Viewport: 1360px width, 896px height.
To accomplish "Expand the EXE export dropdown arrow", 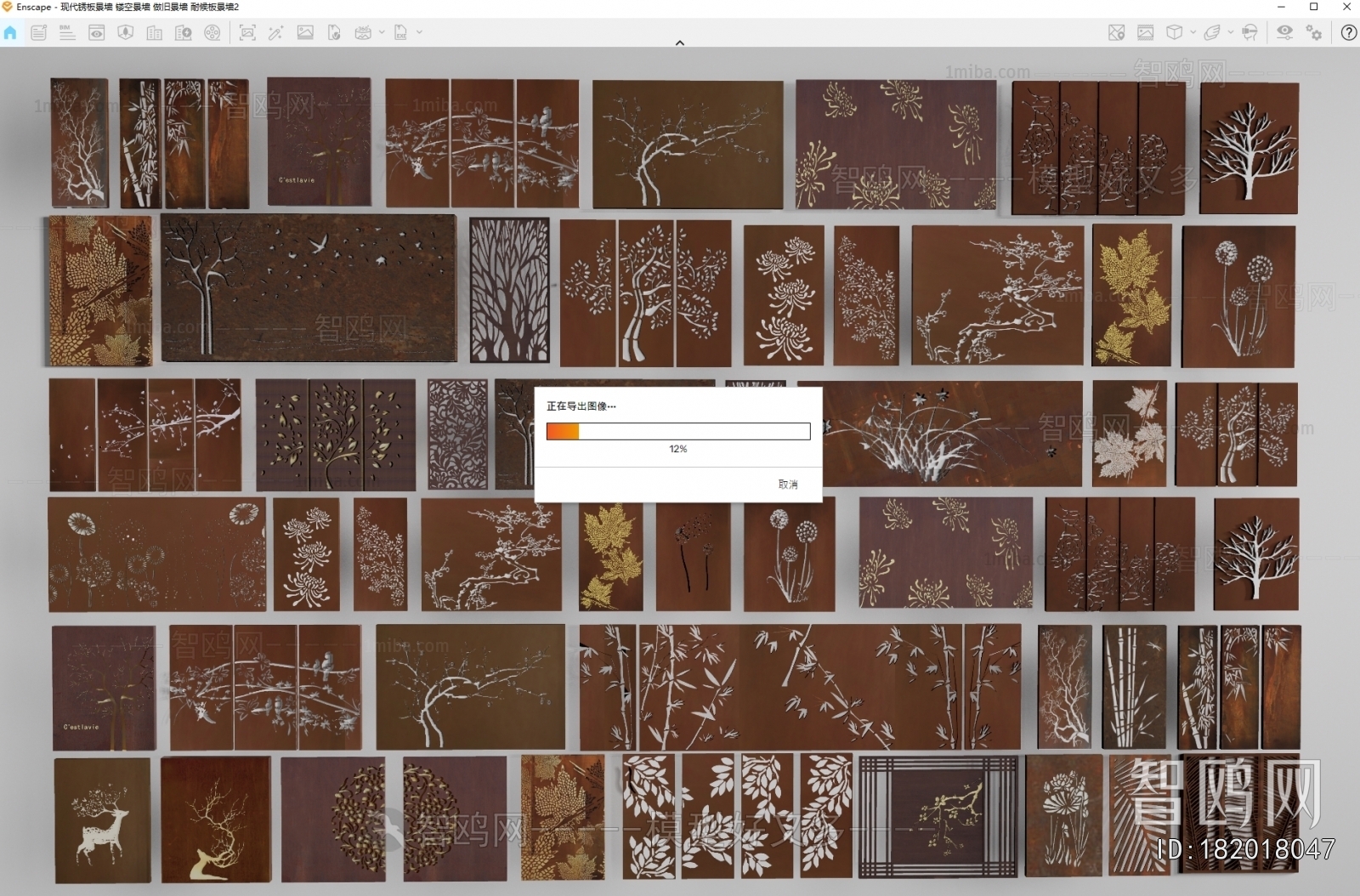I will coord(419,32).
